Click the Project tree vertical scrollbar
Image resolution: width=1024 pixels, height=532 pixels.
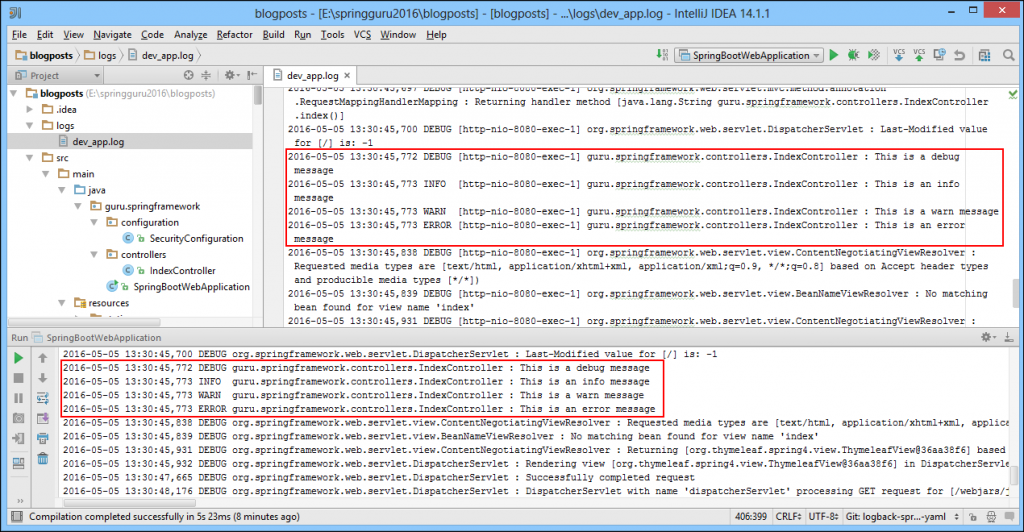258,95
